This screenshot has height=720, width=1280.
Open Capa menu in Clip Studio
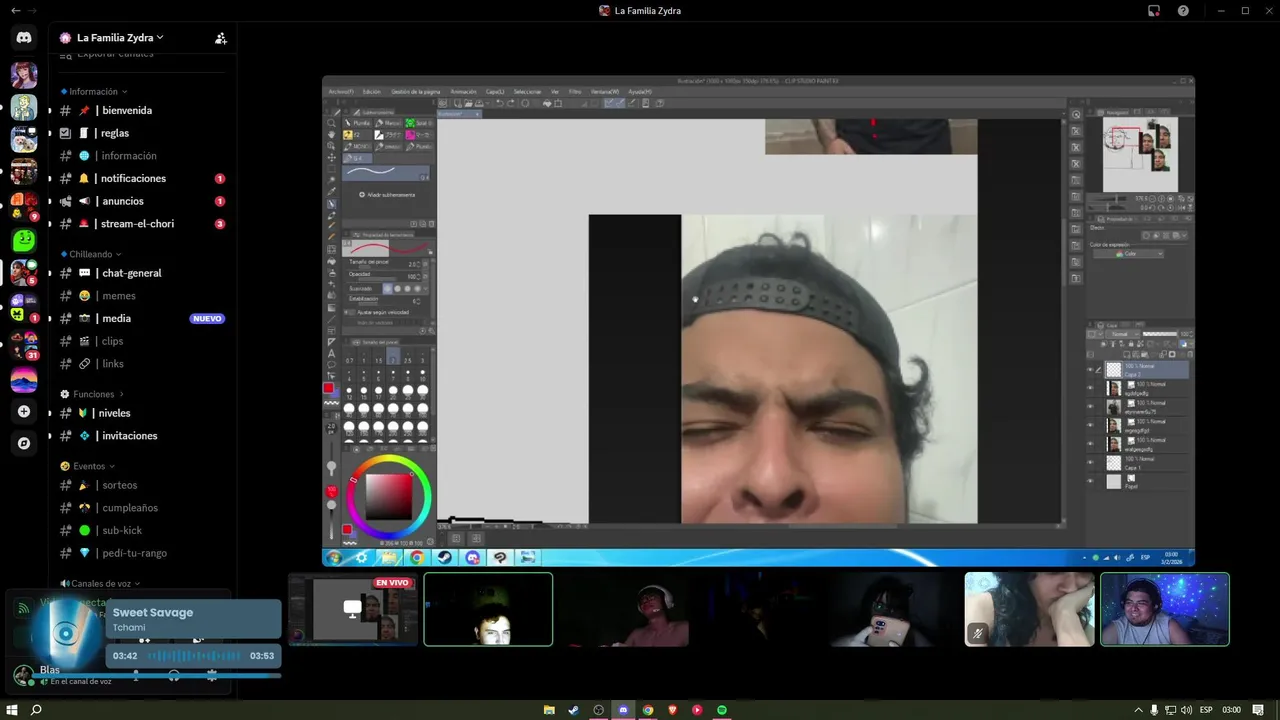pyautogui.click(x=495, y=91)
